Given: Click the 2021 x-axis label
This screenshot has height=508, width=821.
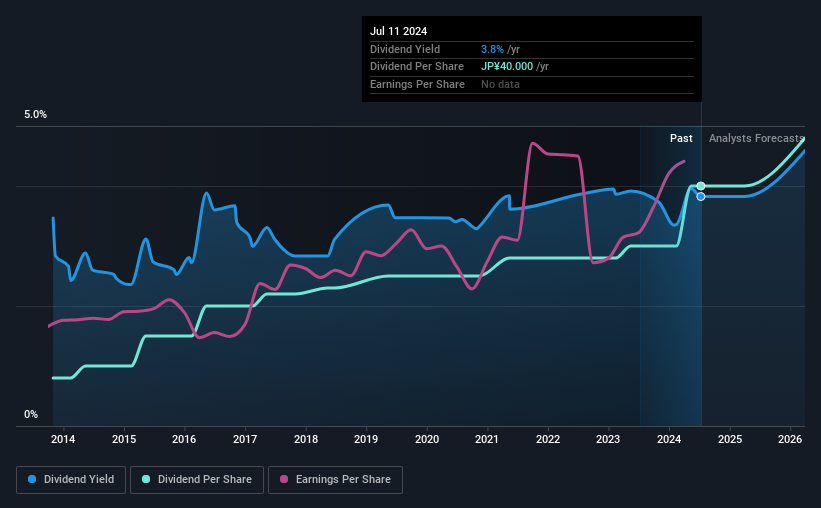Looking at the screenshot, I should [x=487, y=439].
